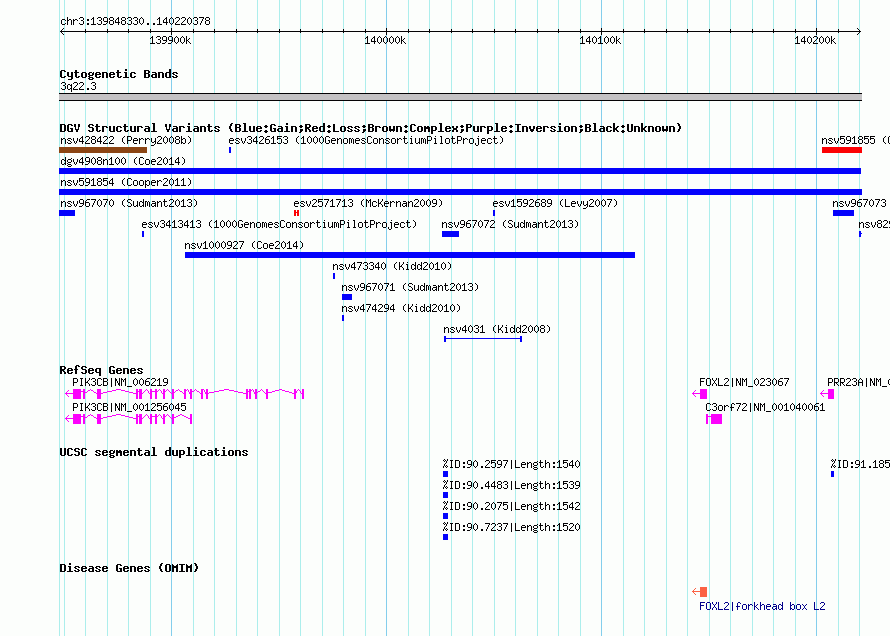Click the nsv967070 (Sudmant2013) blue marker
Image resolution: width=890 pixels, height=636 pixels.
point(67,213)
